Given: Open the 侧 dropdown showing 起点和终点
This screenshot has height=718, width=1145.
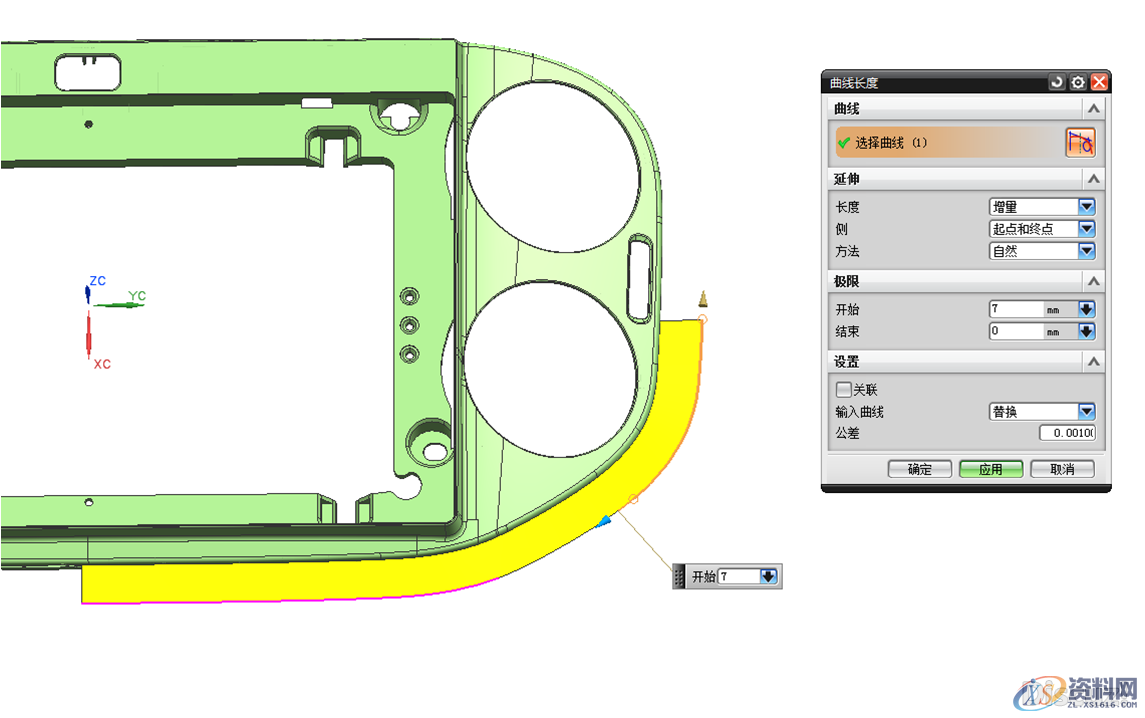Looking at the screenshot, I should coord(1042,229).
